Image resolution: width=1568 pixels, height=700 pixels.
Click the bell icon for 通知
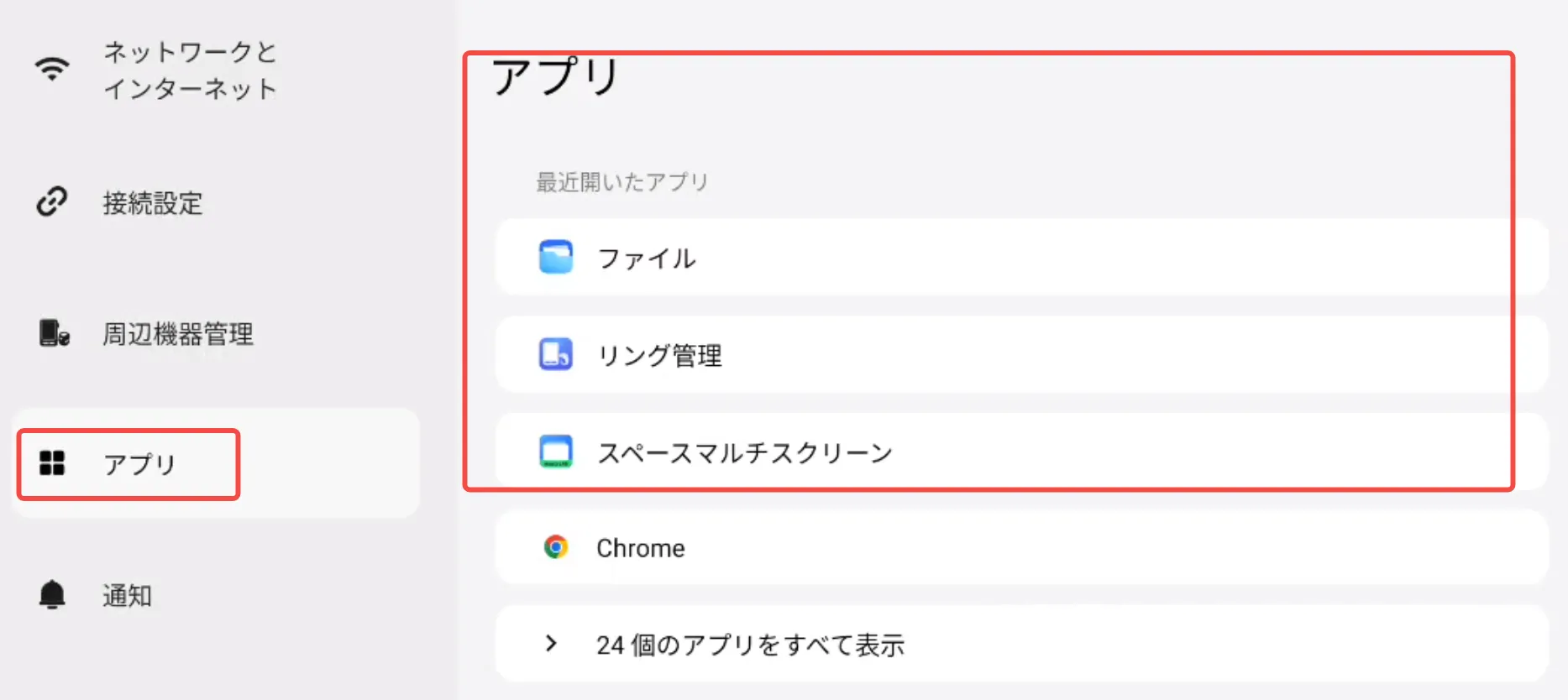[52, 594]
